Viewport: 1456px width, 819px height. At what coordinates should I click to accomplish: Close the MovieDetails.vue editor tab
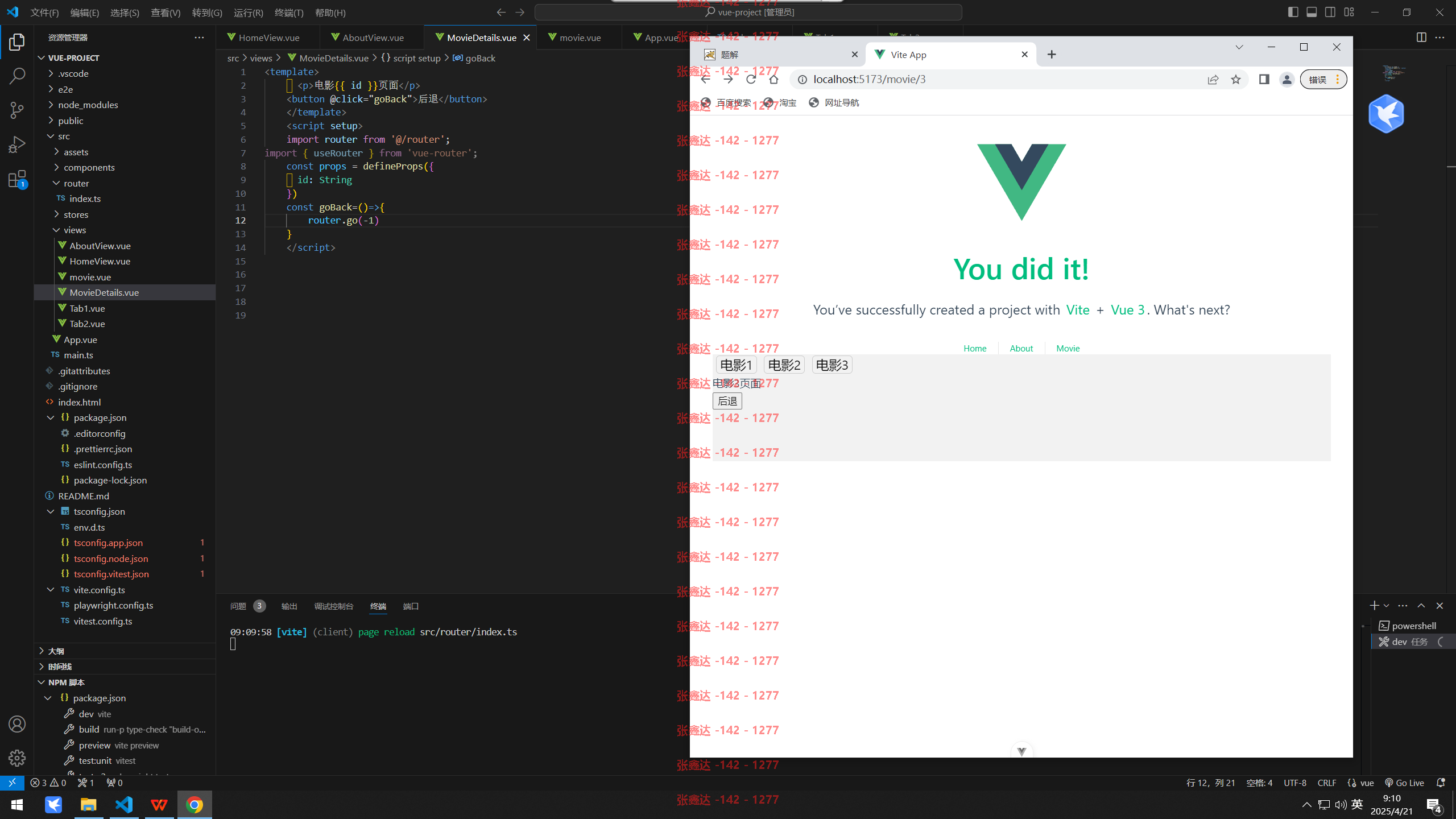coord(527,38)
